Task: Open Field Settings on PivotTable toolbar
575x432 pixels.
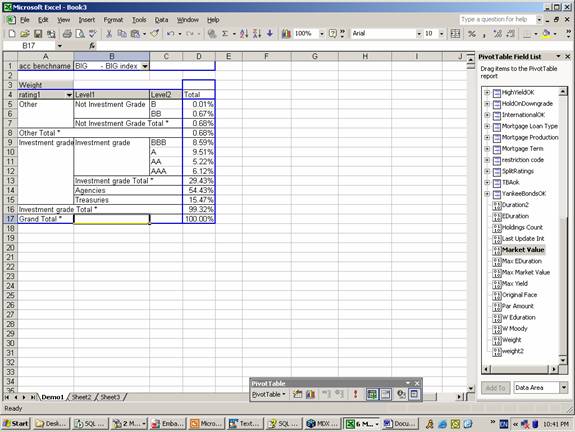Action: click(x=401, y=394)
